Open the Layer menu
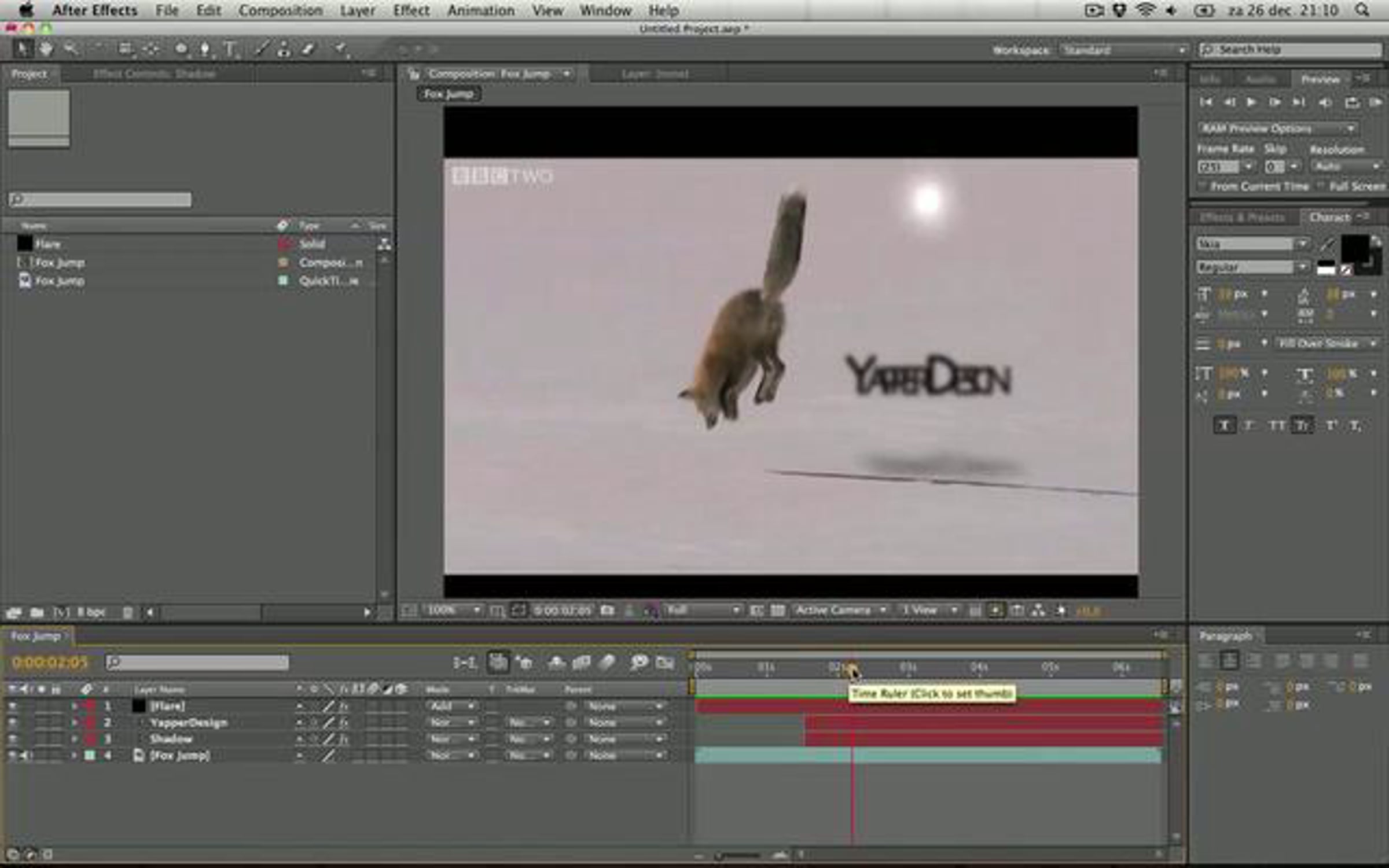Viewport: 1389px width, 868px height. point(357,10)
